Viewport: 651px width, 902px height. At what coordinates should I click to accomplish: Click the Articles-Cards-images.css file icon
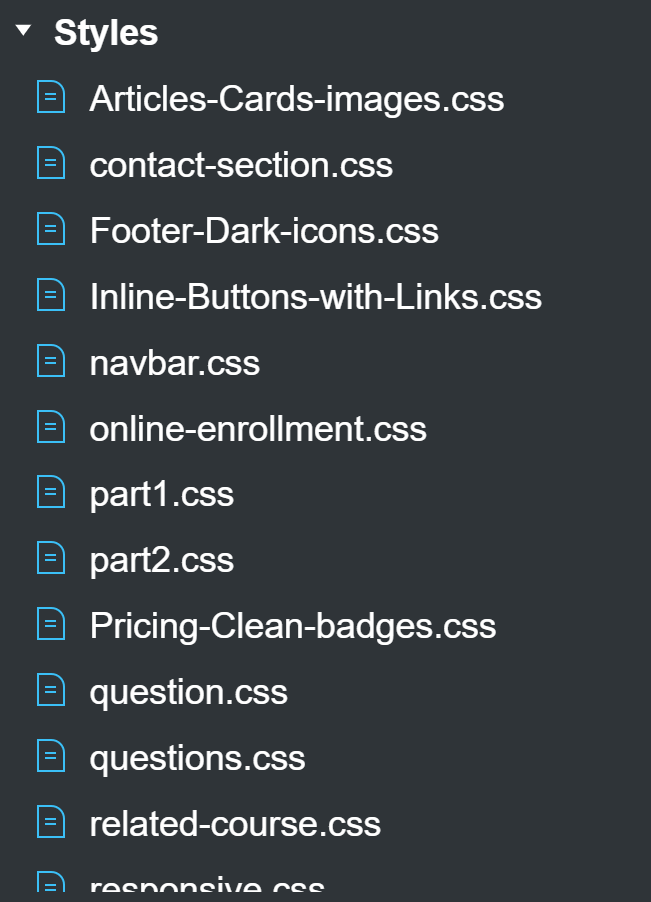(51, 97)
